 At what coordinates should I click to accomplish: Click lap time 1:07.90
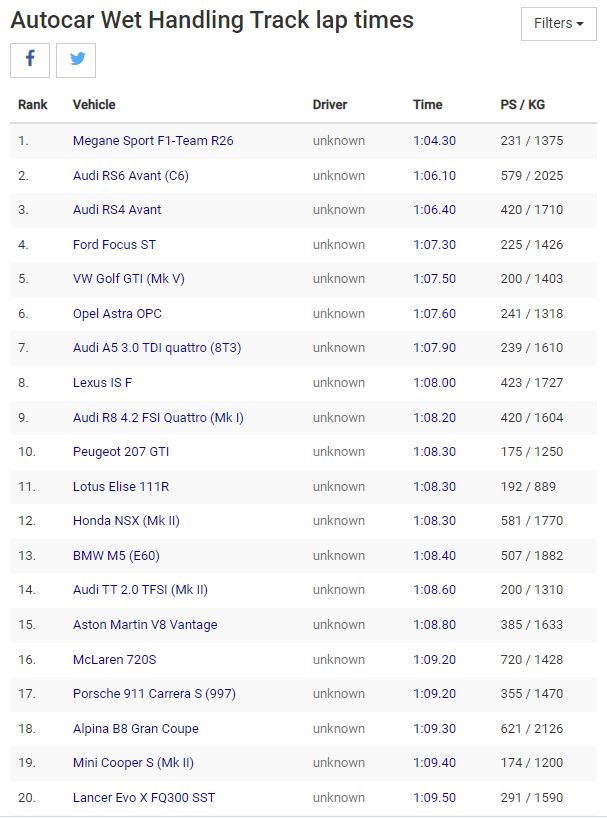tap(434, 348)
